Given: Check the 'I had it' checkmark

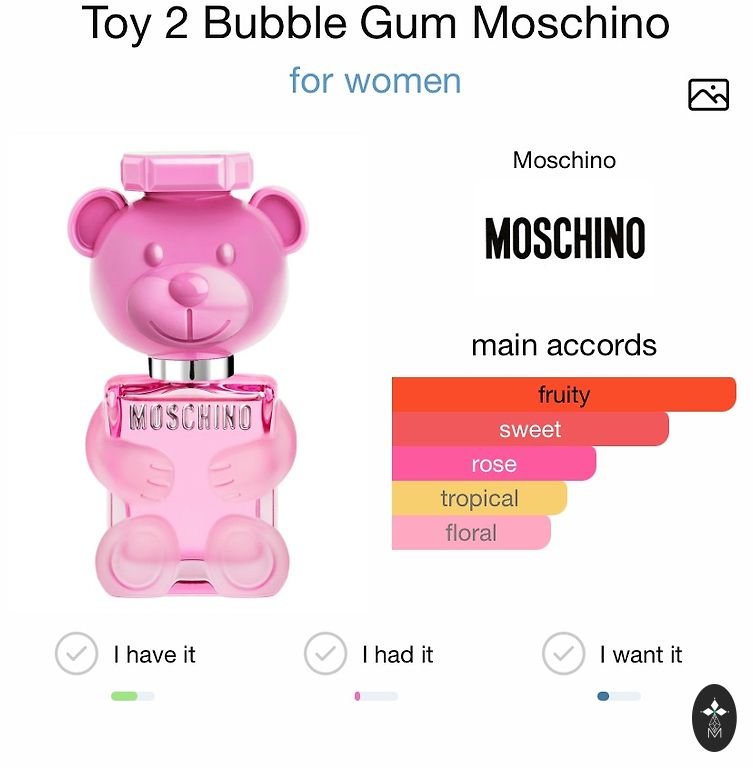Looking at the screenshot, I should pos(325,654).
